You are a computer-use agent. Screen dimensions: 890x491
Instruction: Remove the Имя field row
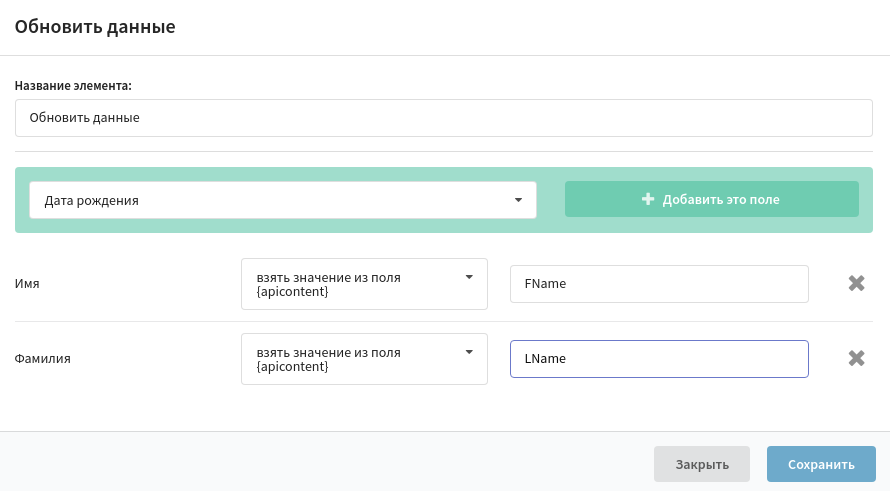[x=856, y=283]
